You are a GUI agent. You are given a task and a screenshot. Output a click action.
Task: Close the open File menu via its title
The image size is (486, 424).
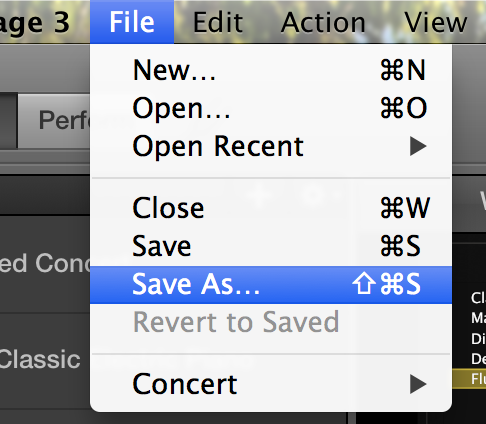(132, 22)
